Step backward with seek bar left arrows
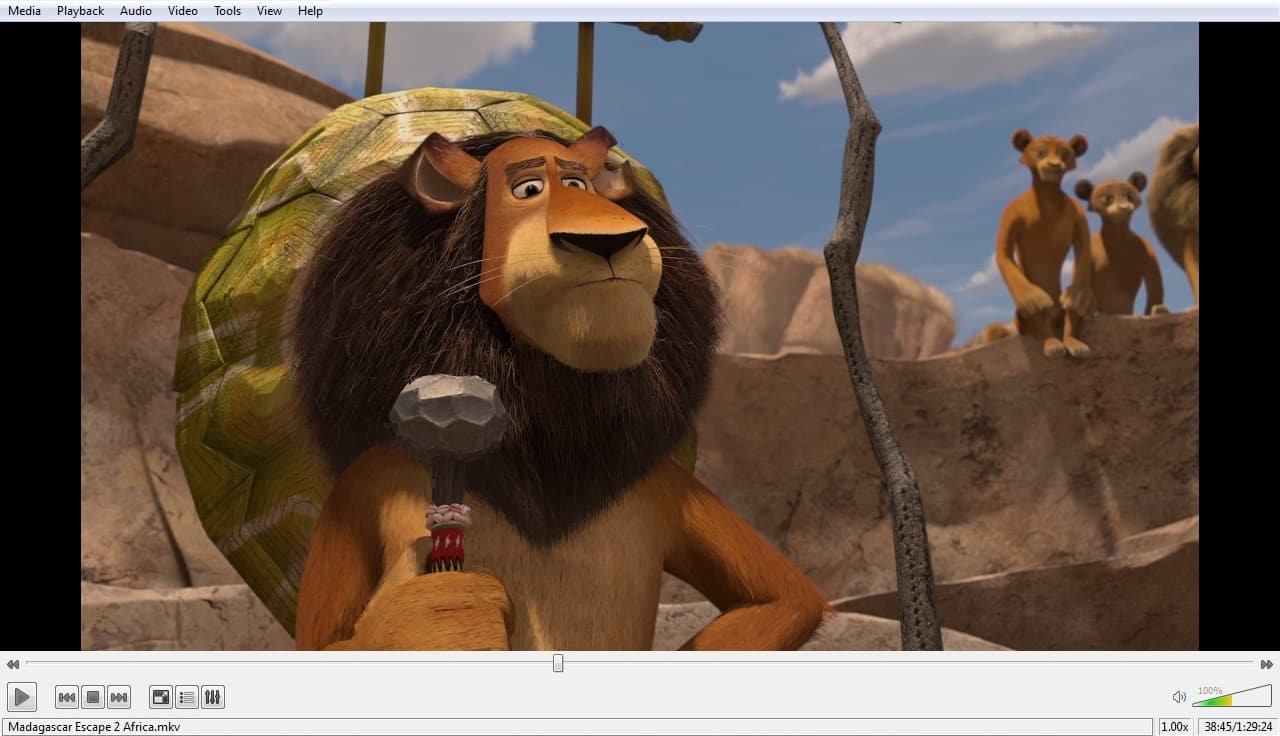Image resolution: width=1280 pixels, height=736 pixels. point(12,664)
